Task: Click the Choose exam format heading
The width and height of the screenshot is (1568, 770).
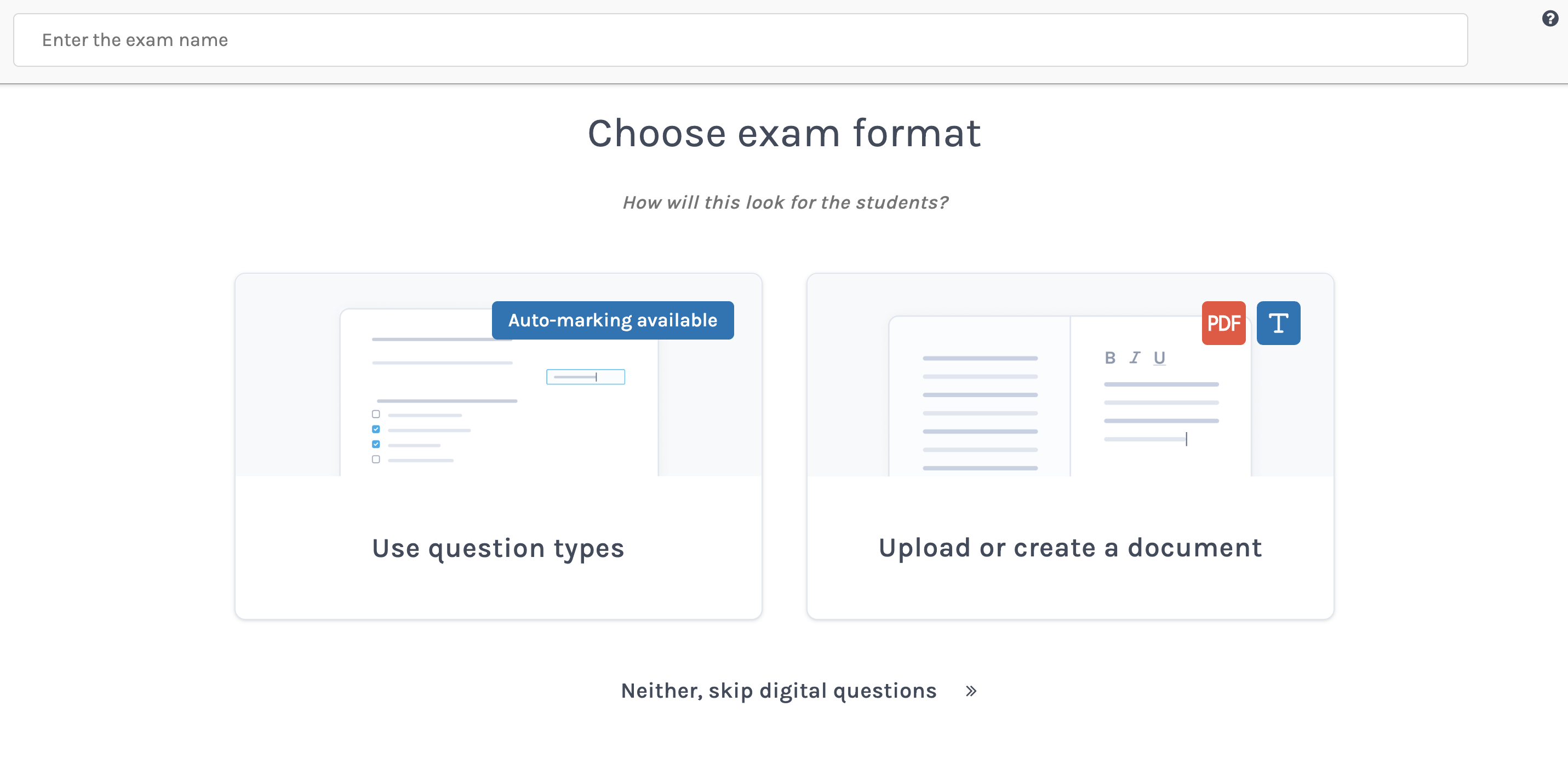Action: click(x=784, y=133)
